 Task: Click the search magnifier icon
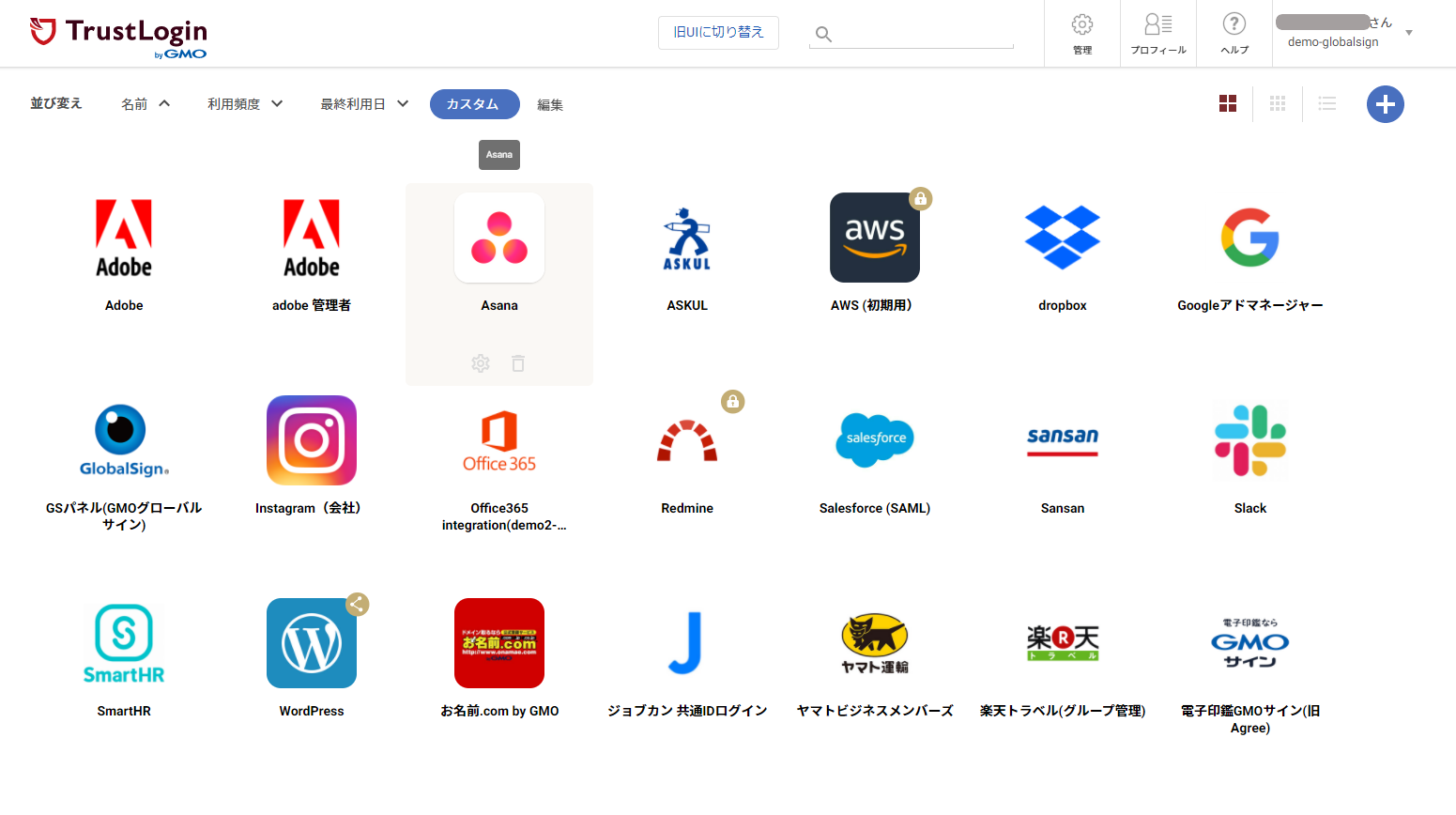(823, 34)
